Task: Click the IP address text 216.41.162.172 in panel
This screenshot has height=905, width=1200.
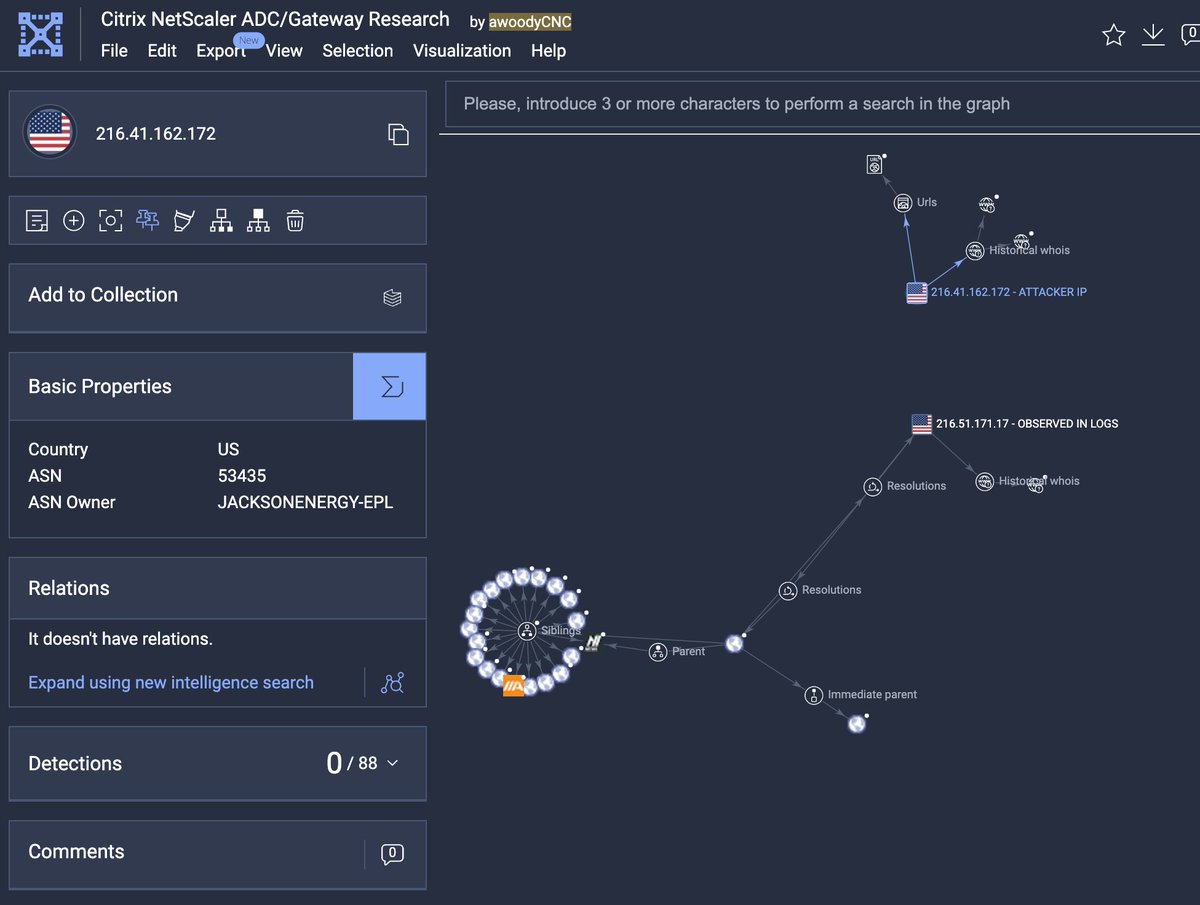Action: (156, 133)
